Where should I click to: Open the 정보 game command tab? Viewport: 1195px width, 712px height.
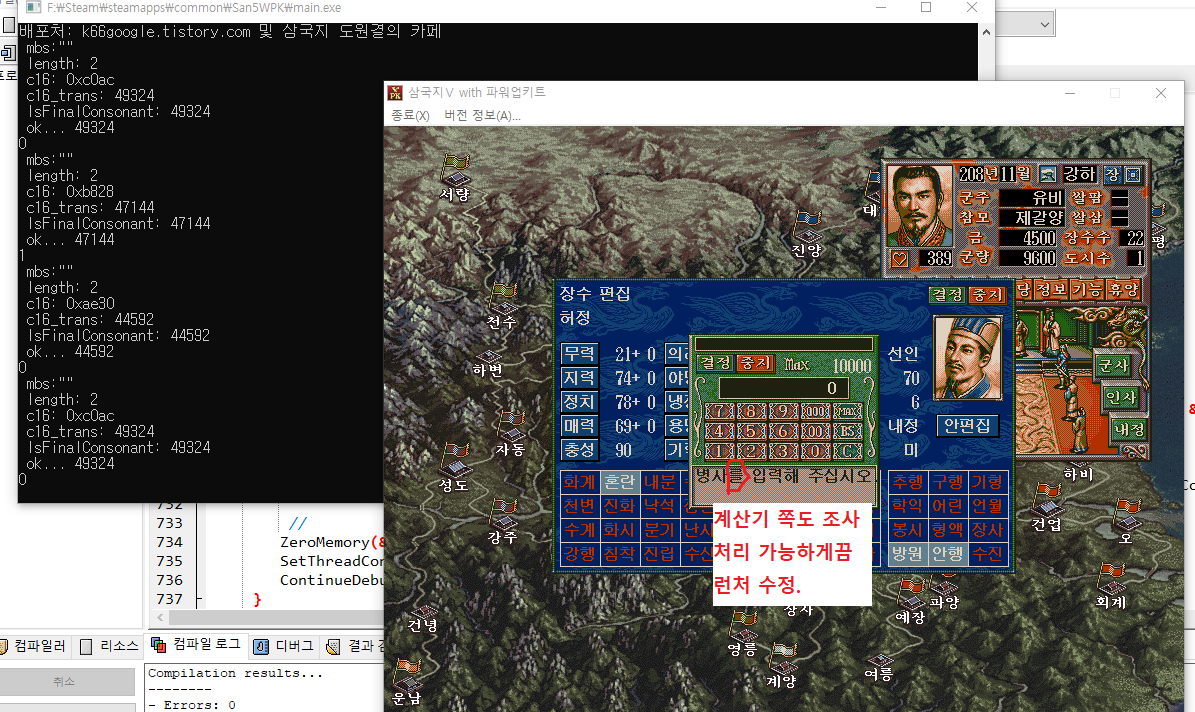pyautogui.click(x=1052, y=290)
